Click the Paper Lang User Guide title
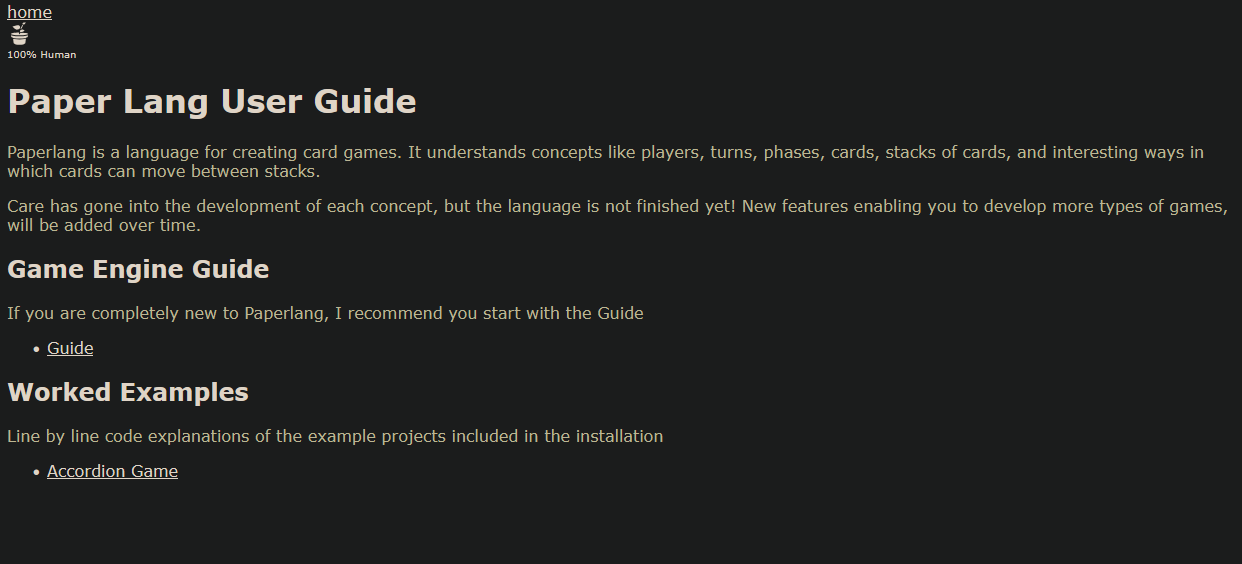Viewport: 1242px width, 564px height. [211, 102]
